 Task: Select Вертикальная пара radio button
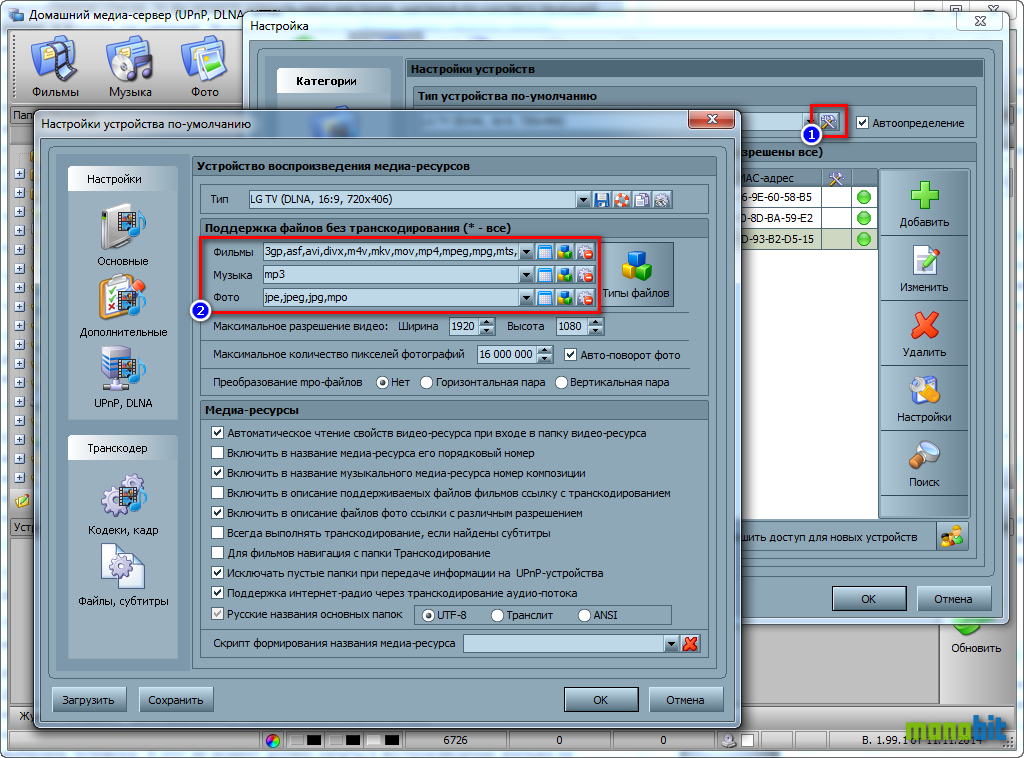[561, 383]
